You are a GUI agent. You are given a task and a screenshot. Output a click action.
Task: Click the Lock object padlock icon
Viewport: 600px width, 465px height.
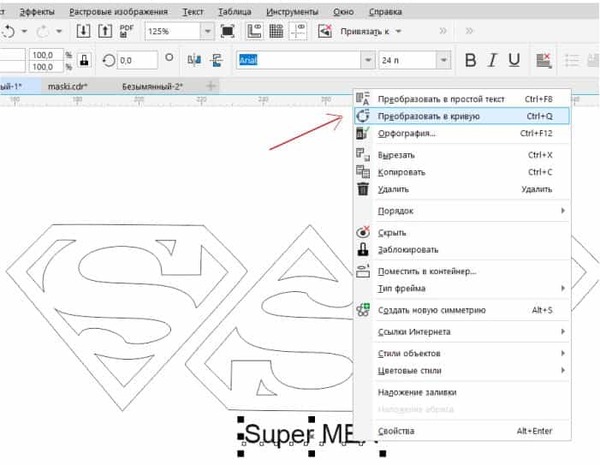click(x=363, y=249)
